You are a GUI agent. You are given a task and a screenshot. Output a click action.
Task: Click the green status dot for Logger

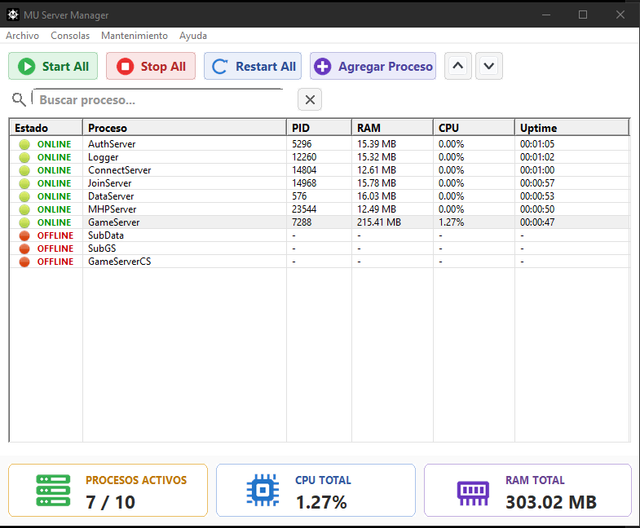click(x=24, y=157)
